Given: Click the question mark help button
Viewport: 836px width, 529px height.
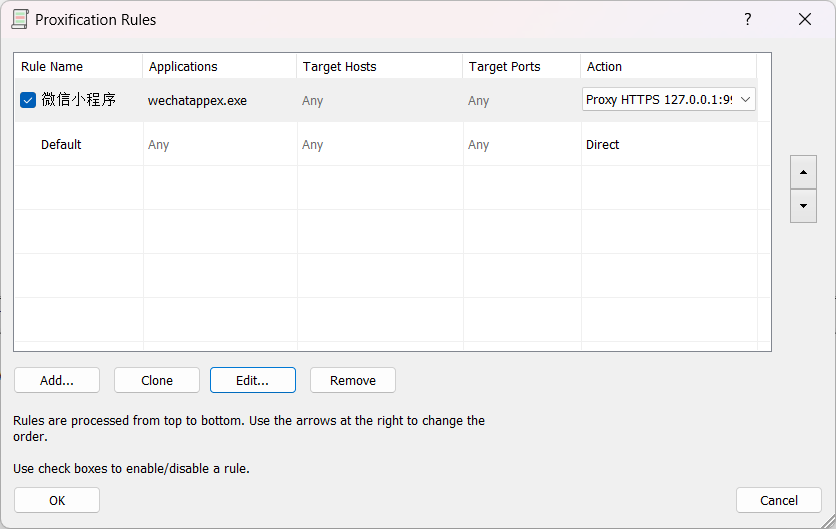Looking at the screenshot, I should pyautogui.click(x=747, y=19).
